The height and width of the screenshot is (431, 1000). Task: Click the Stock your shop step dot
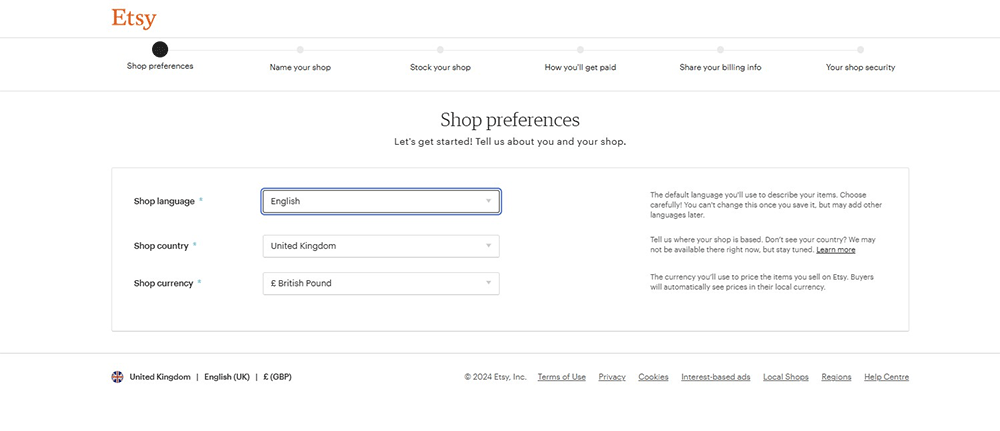[440, 49]
